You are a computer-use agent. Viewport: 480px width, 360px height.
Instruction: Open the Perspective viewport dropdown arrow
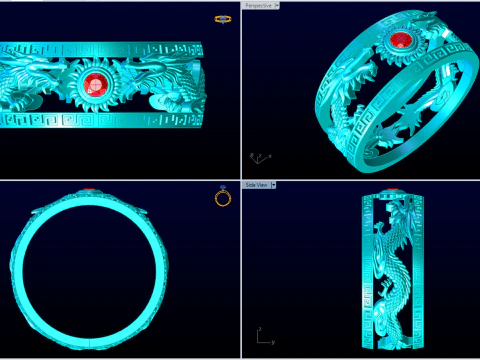[277, 6]
